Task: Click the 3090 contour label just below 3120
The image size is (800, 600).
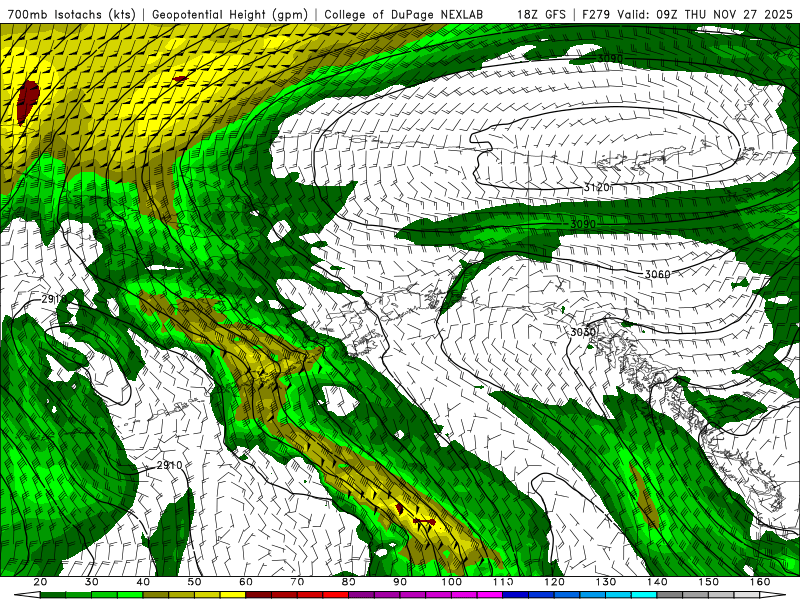Action: 583,224
